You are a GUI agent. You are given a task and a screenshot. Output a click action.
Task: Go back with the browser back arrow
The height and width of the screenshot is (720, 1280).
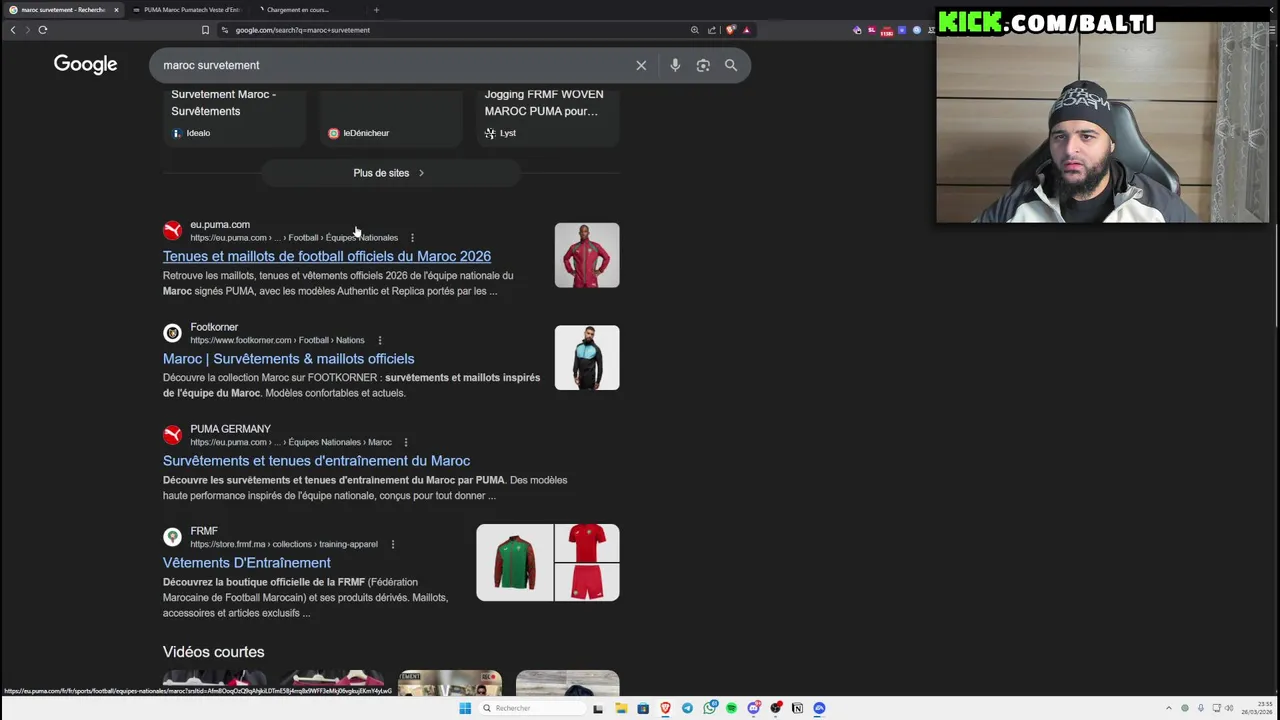click(x=13, y=30)
